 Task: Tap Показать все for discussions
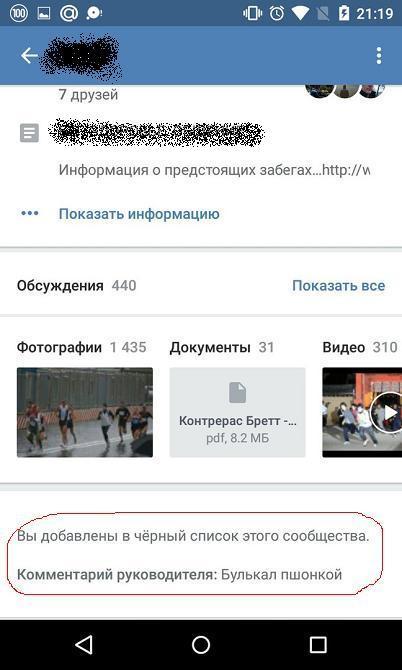(x=338, y=285)
